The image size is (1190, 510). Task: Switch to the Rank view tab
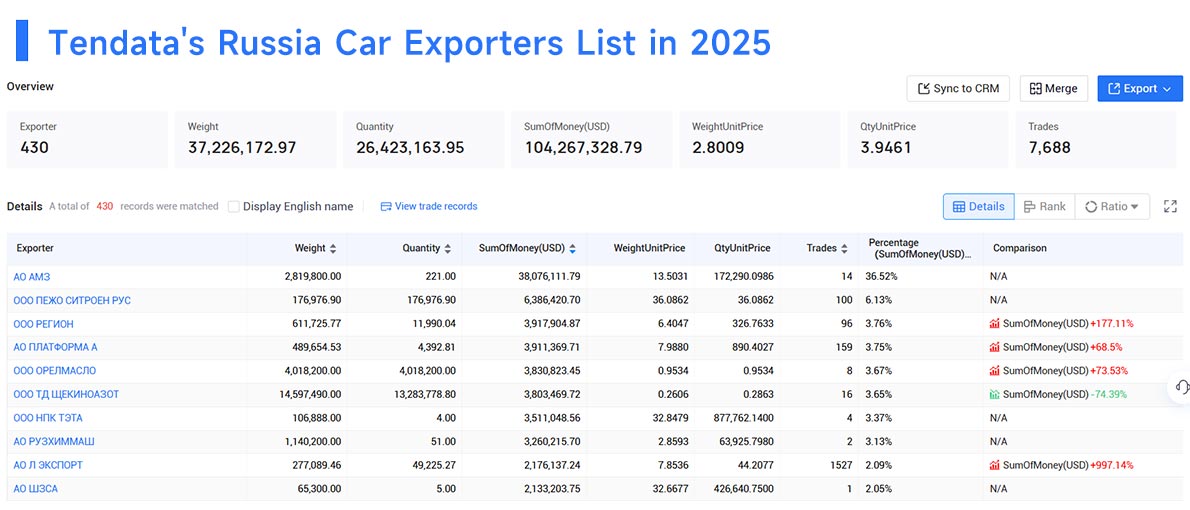tap(1044, 206)
